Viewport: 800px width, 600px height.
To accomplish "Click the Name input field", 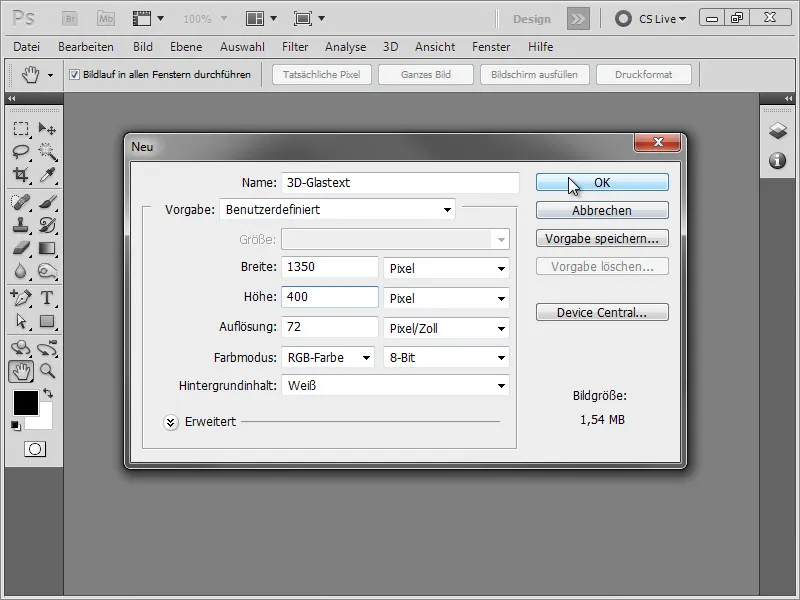I will [401, 183].
